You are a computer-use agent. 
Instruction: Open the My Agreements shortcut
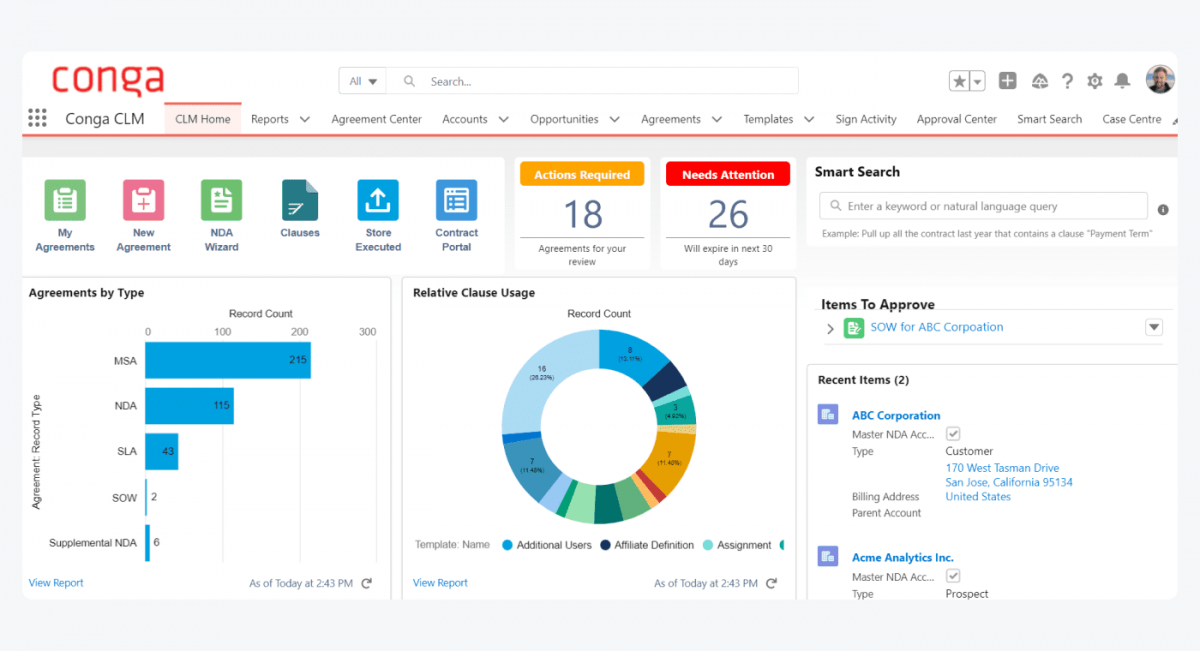coord(64,198)
